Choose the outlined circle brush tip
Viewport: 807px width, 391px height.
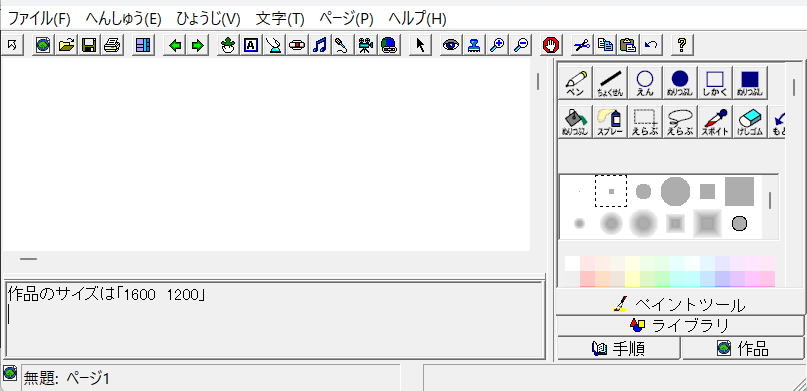(739, 223)
